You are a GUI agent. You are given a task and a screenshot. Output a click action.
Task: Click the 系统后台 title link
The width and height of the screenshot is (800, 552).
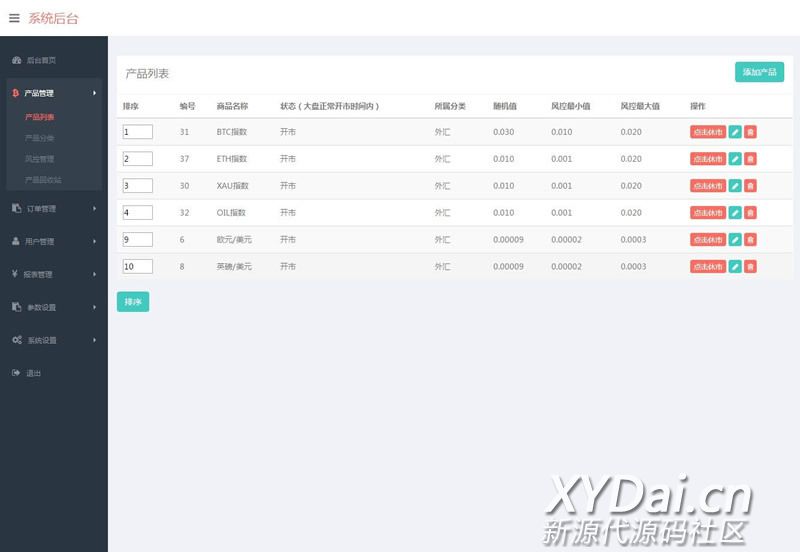(53, 19)
